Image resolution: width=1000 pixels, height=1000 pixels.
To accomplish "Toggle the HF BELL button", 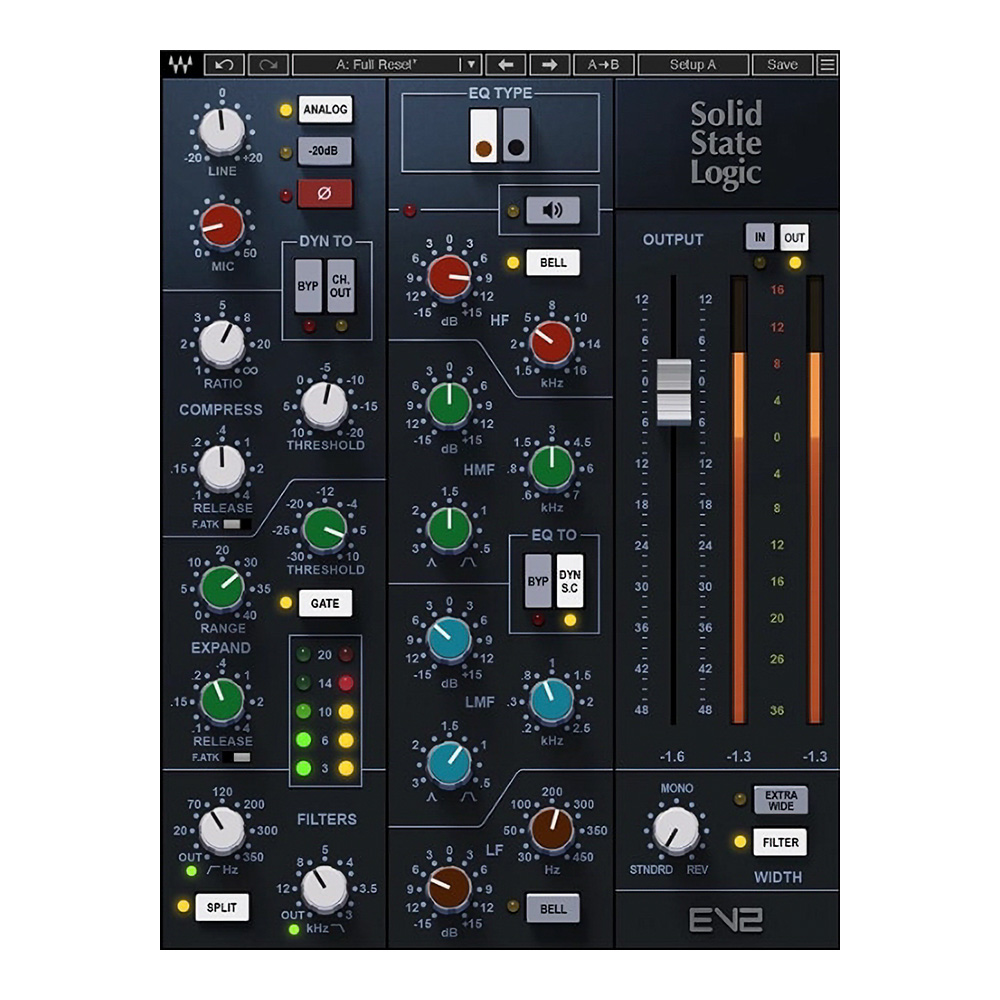I will pyautogui.click(x=553, y=263).
